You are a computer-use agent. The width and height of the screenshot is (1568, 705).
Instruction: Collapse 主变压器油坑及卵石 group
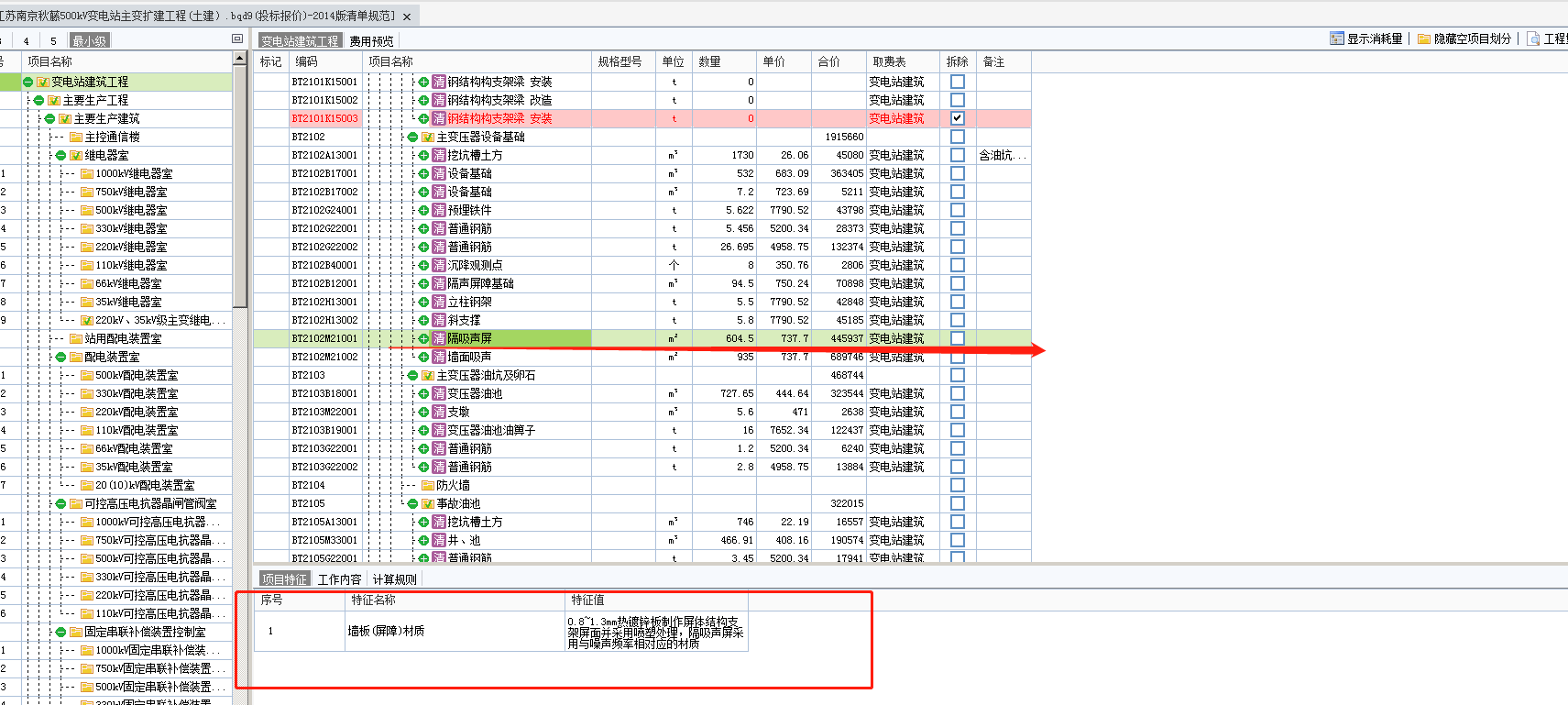coord(413,375)
